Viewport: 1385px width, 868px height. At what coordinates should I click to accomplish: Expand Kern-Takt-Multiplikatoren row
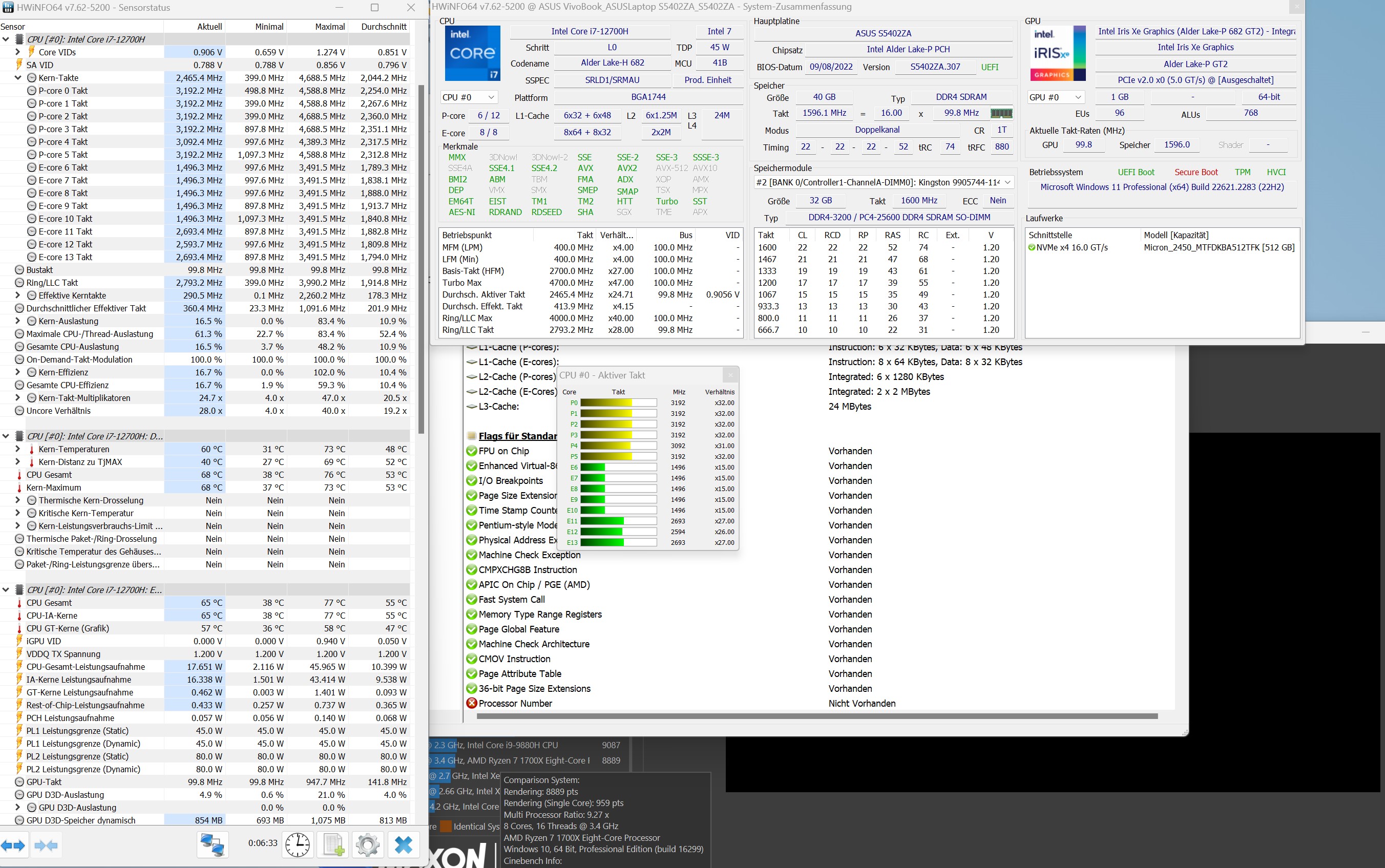[18, 398]
